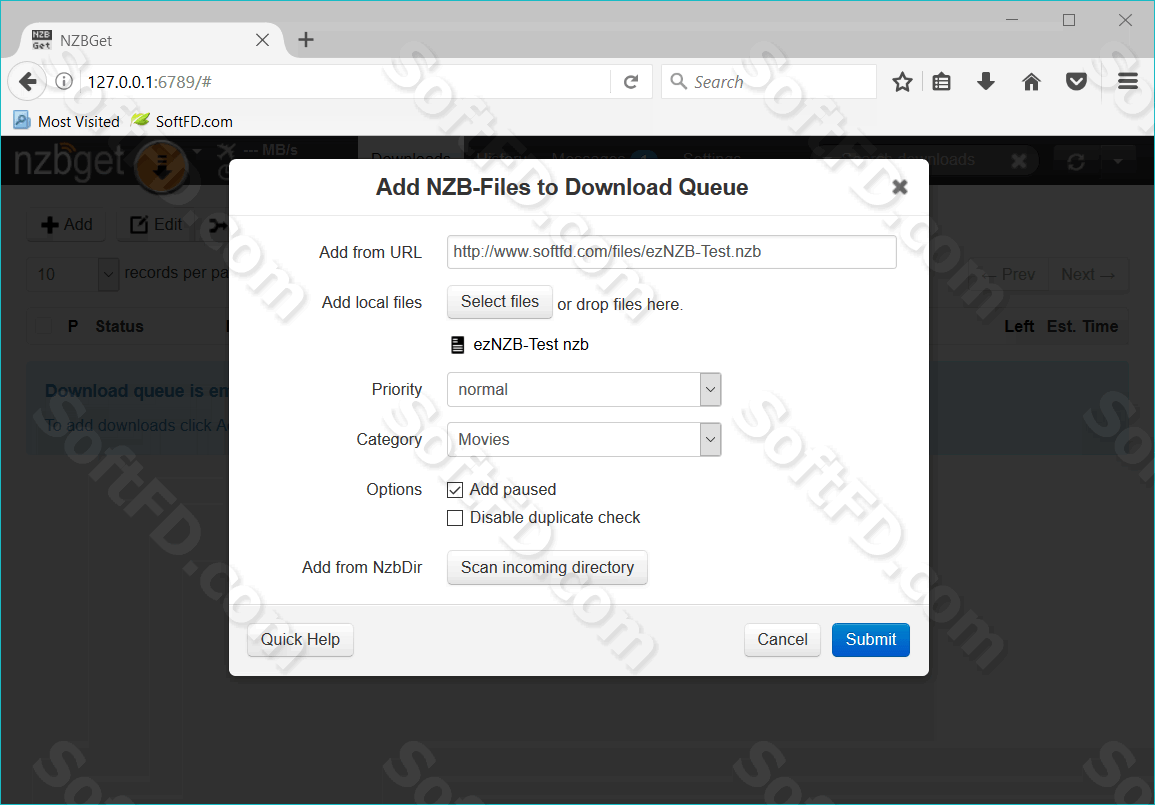Open the Priority dropdown

pos(583,390)
